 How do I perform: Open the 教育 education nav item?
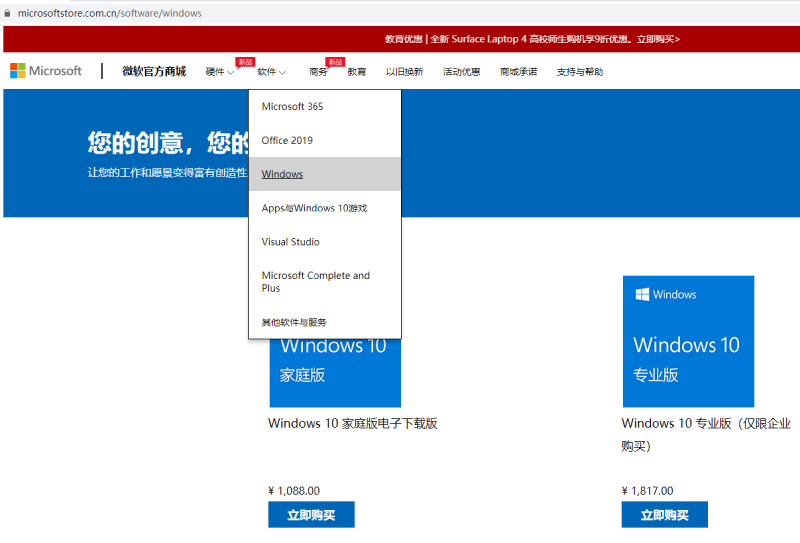point(357,72)
